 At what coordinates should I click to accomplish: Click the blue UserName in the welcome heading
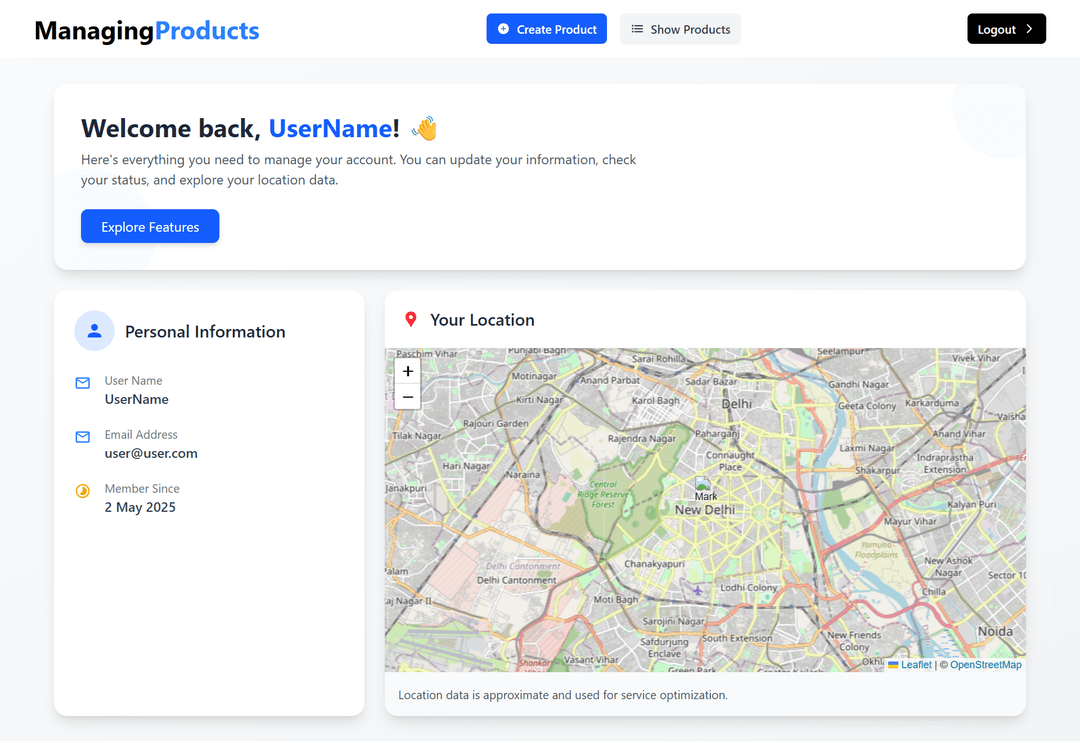pos(330,129)
